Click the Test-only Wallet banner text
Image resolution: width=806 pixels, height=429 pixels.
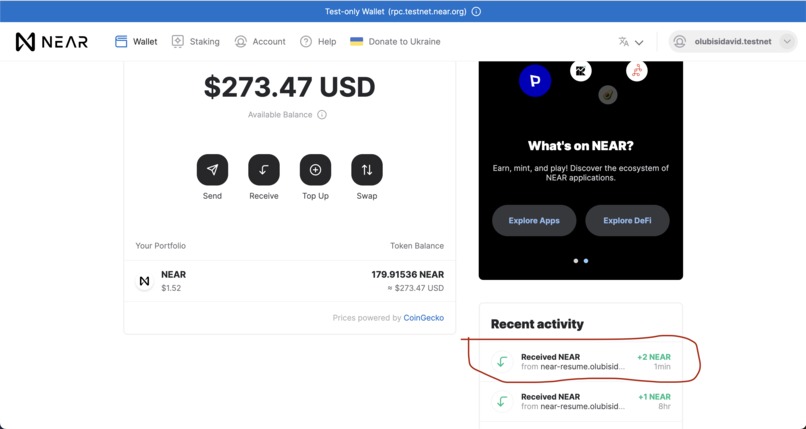tap(396, 11)
